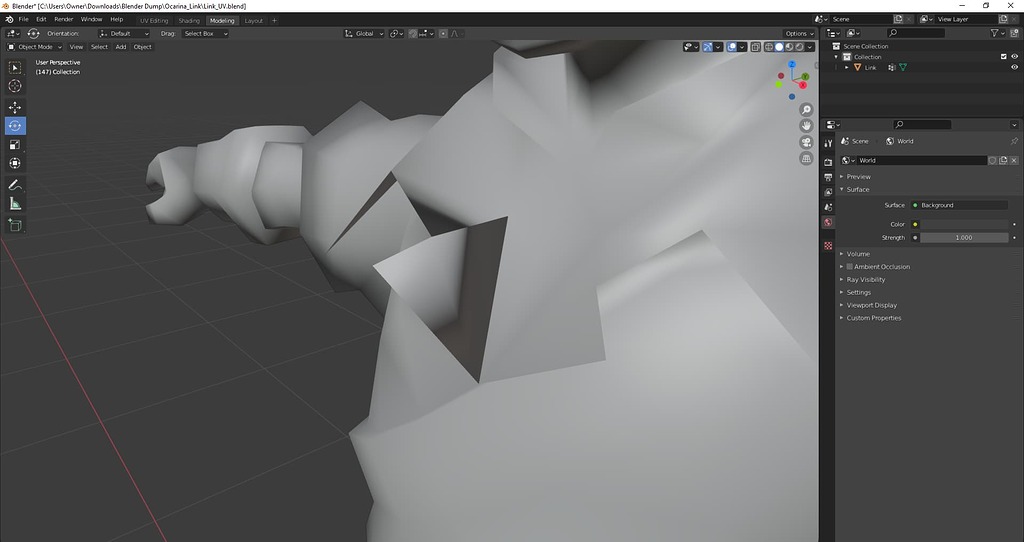1024x542 pixels.
Task: Switch perspective/orthographic grid icon
Action: [807, 158]
